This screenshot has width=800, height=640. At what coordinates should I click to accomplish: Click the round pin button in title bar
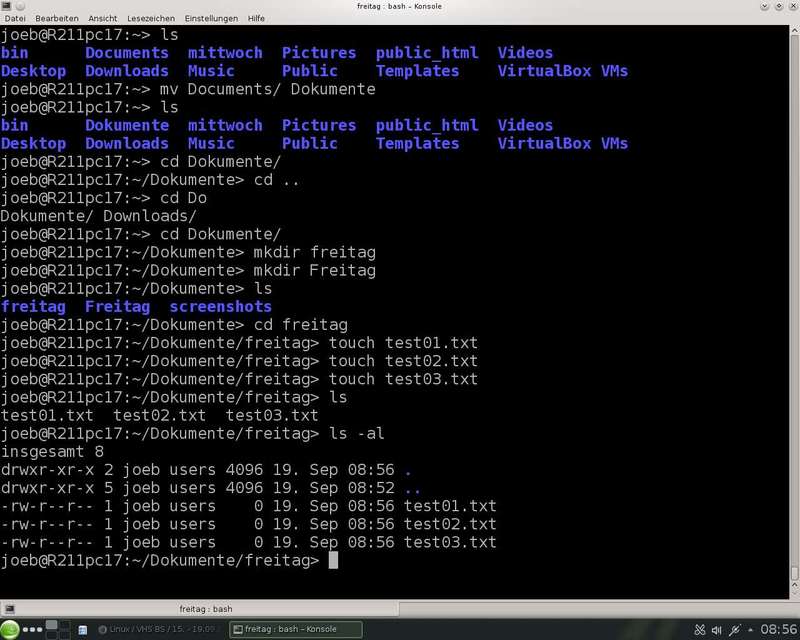tap(20, 6)
